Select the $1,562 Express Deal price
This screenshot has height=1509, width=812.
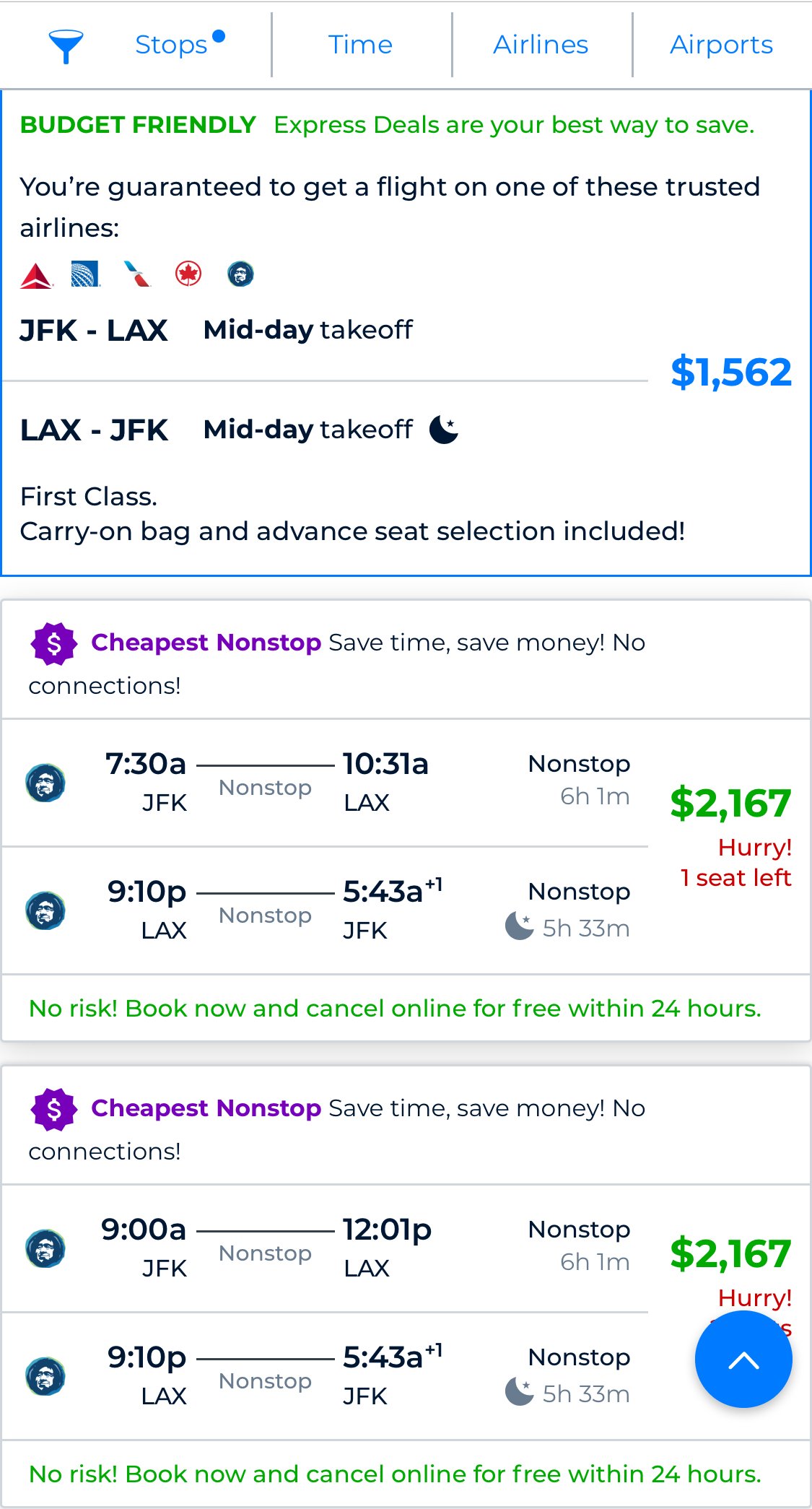[731, 373]
